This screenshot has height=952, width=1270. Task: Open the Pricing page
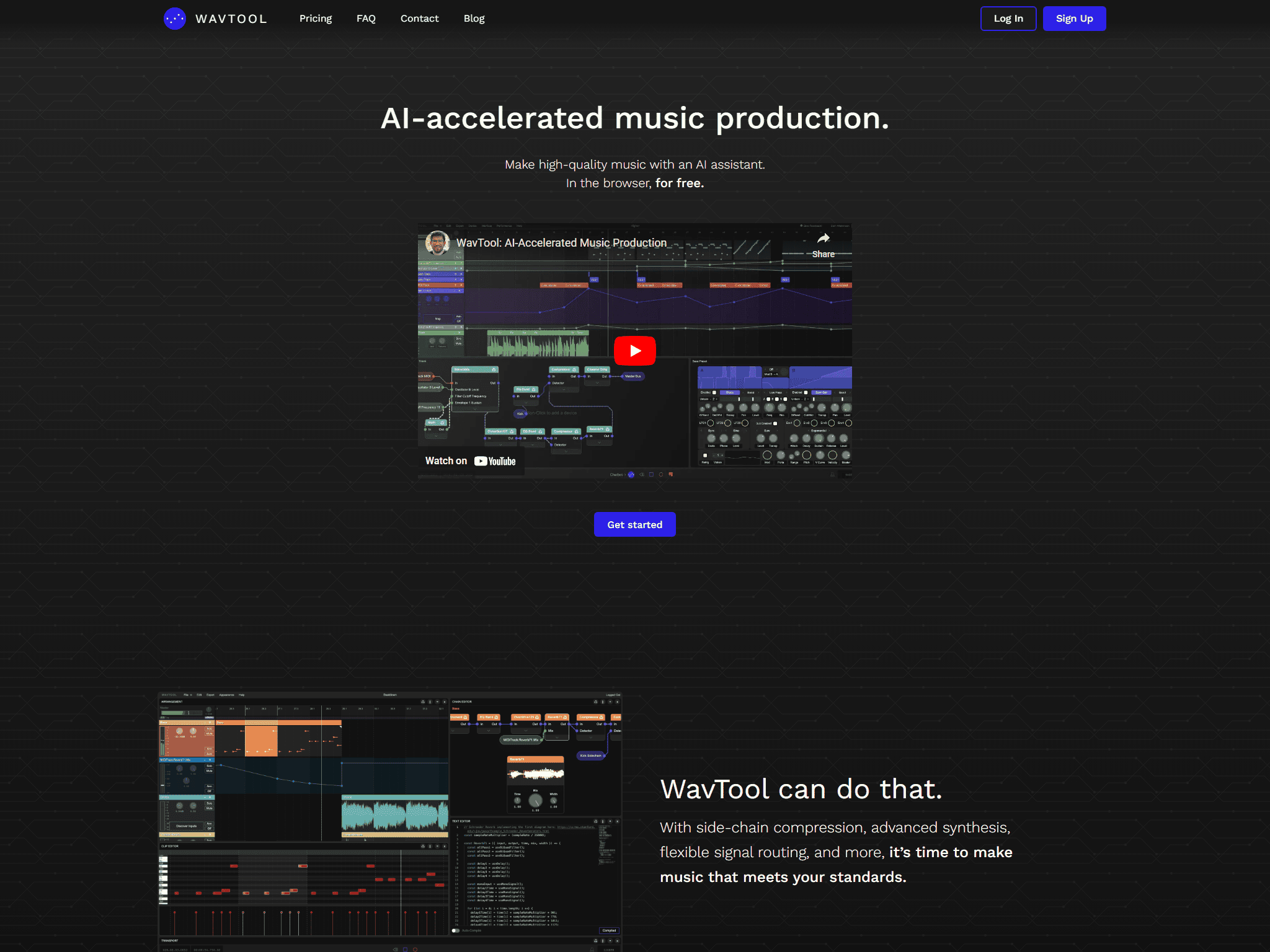coord(316,19)
